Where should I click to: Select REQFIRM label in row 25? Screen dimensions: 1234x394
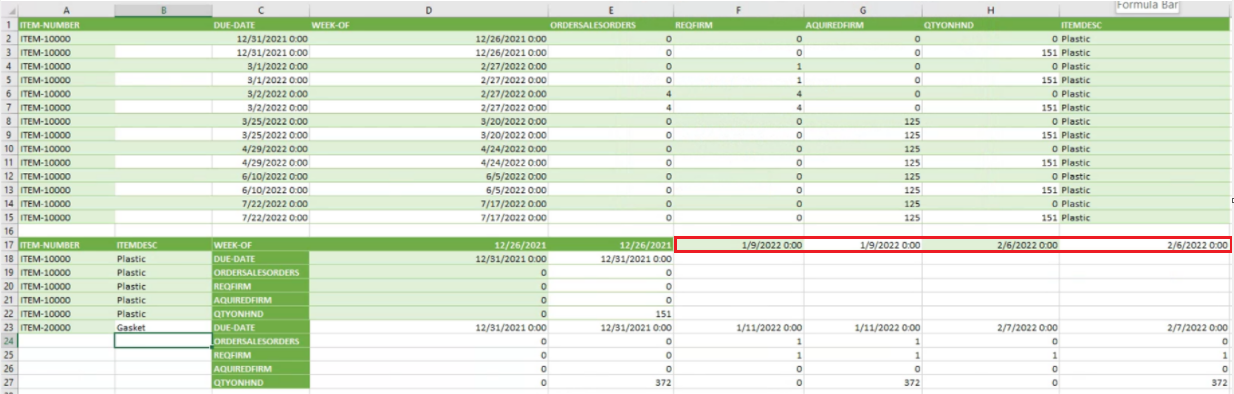click(260, 354)
